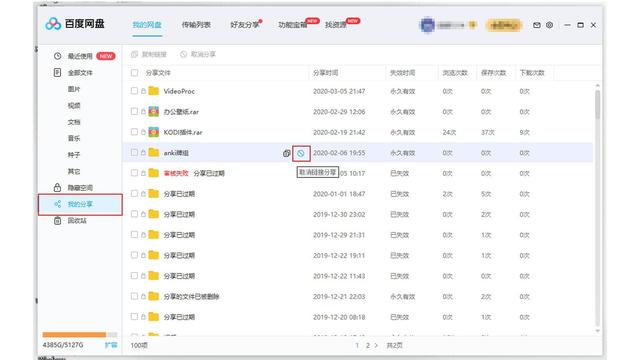Image resolution: width=640 pixels, height=360 pixels.
Task: Click scrollbar down arrow of the share list
Action: click(x=598, y=331)
